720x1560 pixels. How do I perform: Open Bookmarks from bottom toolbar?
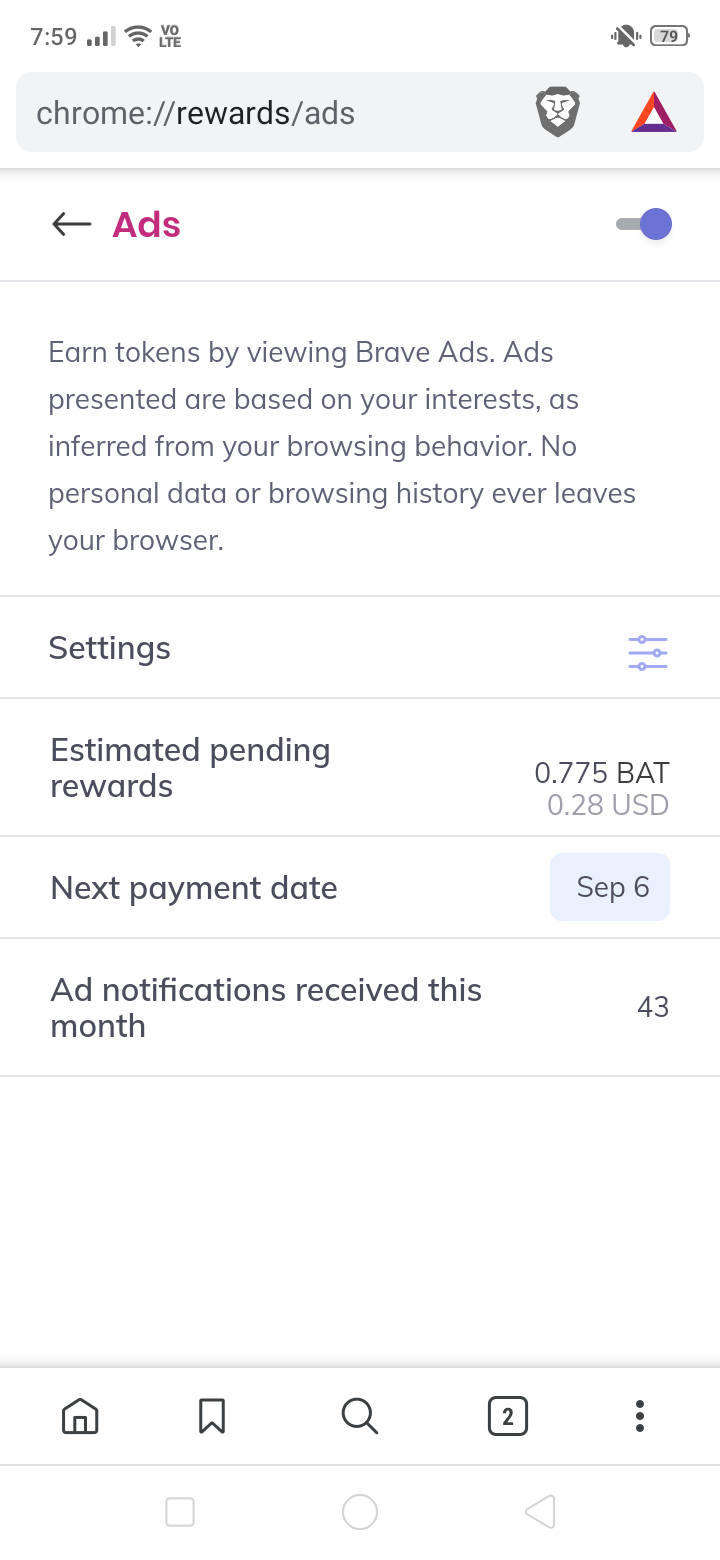pyautogui.click(x=212, y=1416)
